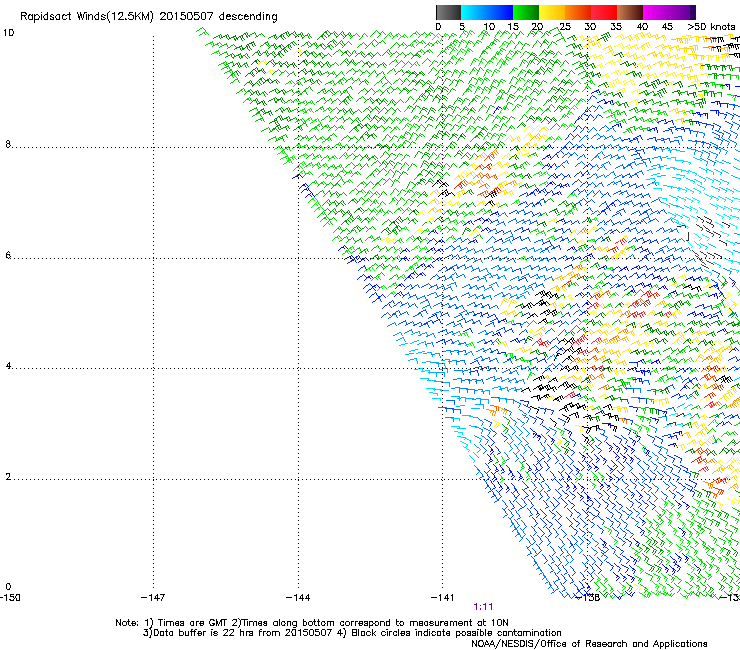Image resolution: width=740 pixels, height=650 pixels.
Task: Click the latitude '8' axis label
Action: [x=8, y=144]
